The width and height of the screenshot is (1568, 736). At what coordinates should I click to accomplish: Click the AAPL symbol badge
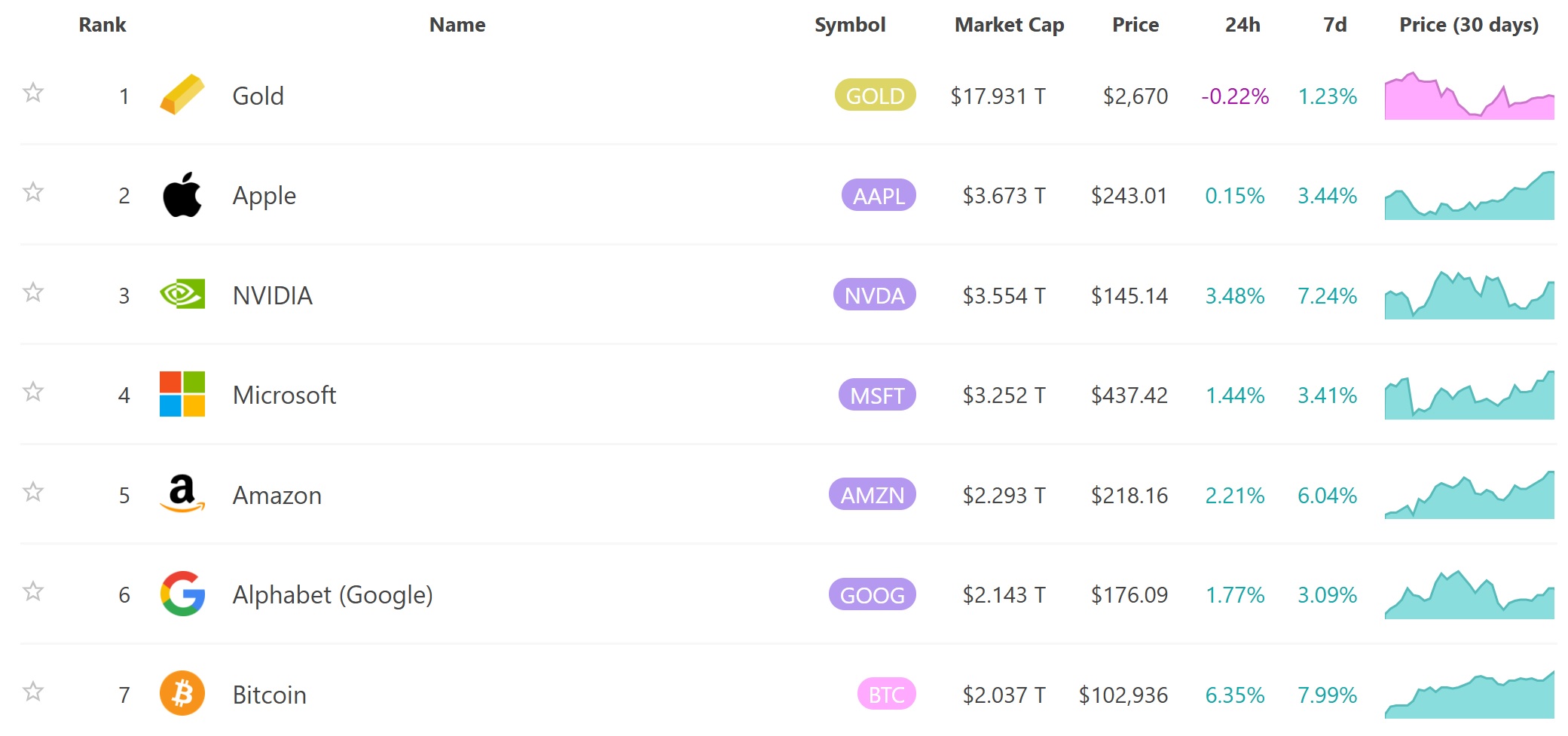[879, 195]
